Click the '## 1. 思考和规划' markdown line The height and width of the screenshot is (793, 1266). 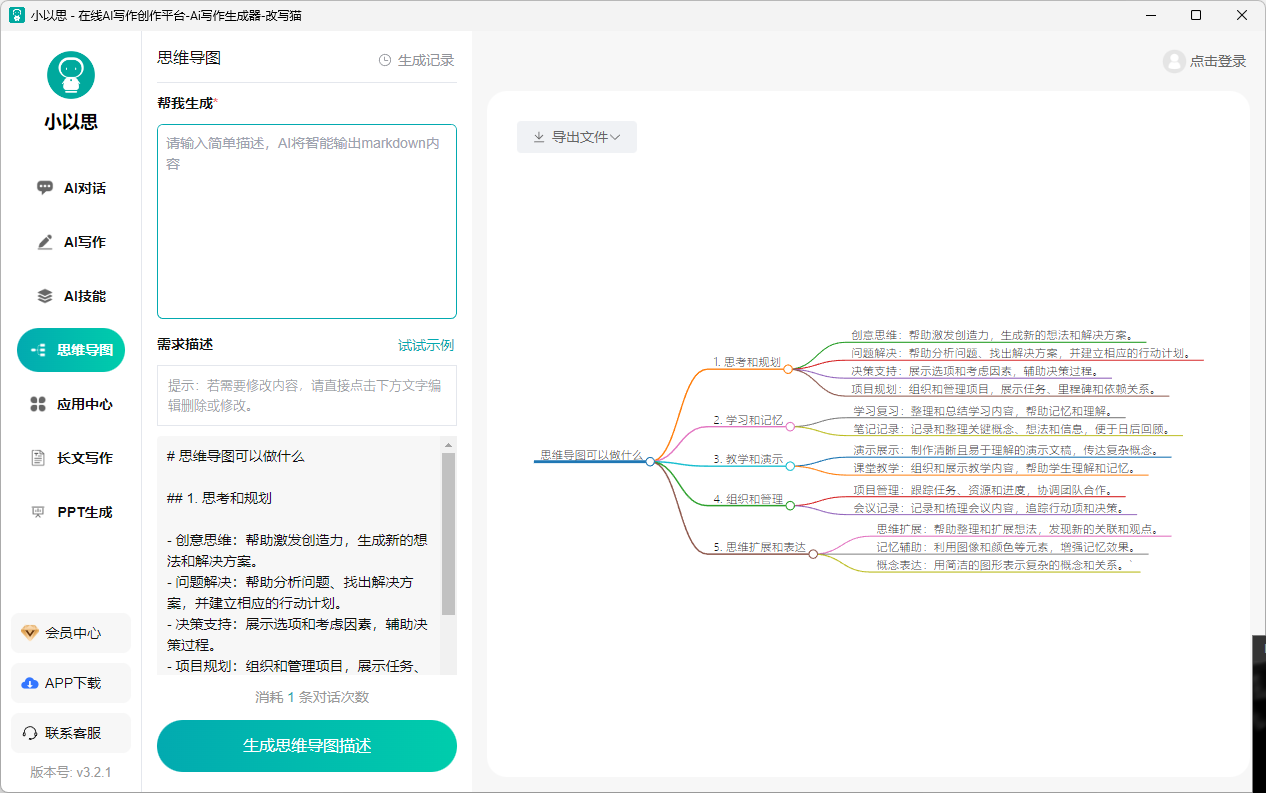coord(219,498)
